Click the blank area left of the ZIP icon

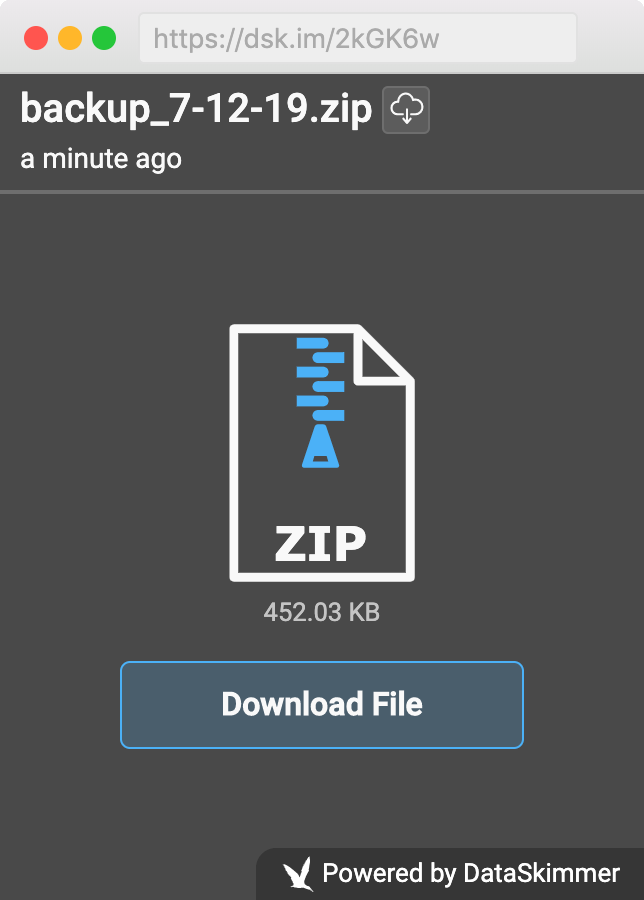tap(110, 450)
